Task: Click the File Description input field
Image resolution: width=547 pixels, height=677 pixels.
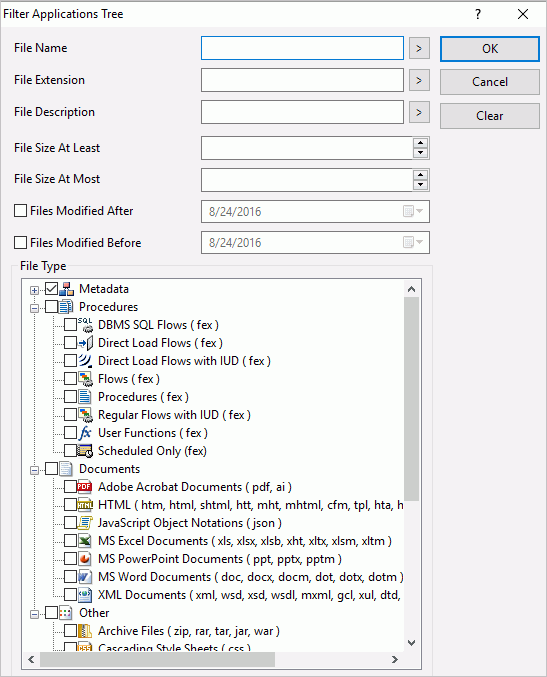Action: click(302, 112)
